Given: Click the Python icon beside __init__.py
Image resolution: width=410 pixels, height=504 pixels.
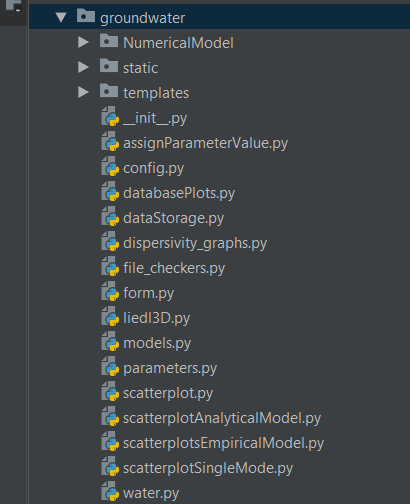Looking at the screenshot, I should (x=110, y=116).
